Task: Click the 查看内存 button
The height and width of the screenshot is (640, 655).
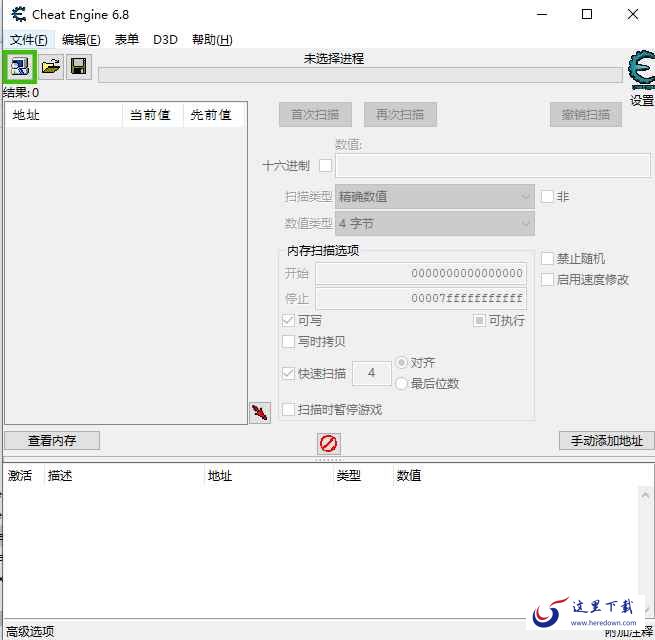Action: 52,440
